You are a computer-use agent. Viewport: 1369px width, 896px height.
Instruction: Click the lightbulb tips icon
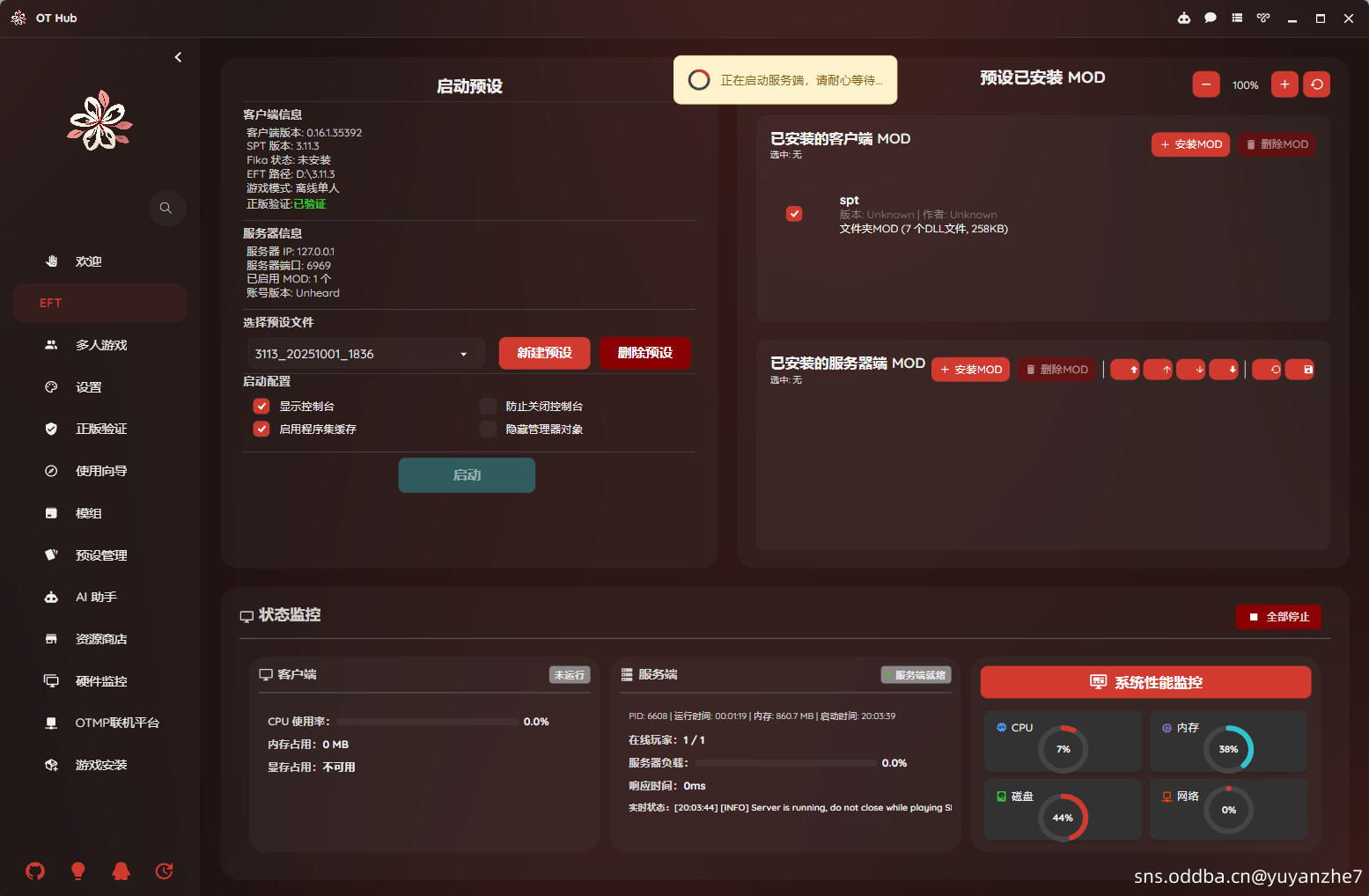[78, 871]
